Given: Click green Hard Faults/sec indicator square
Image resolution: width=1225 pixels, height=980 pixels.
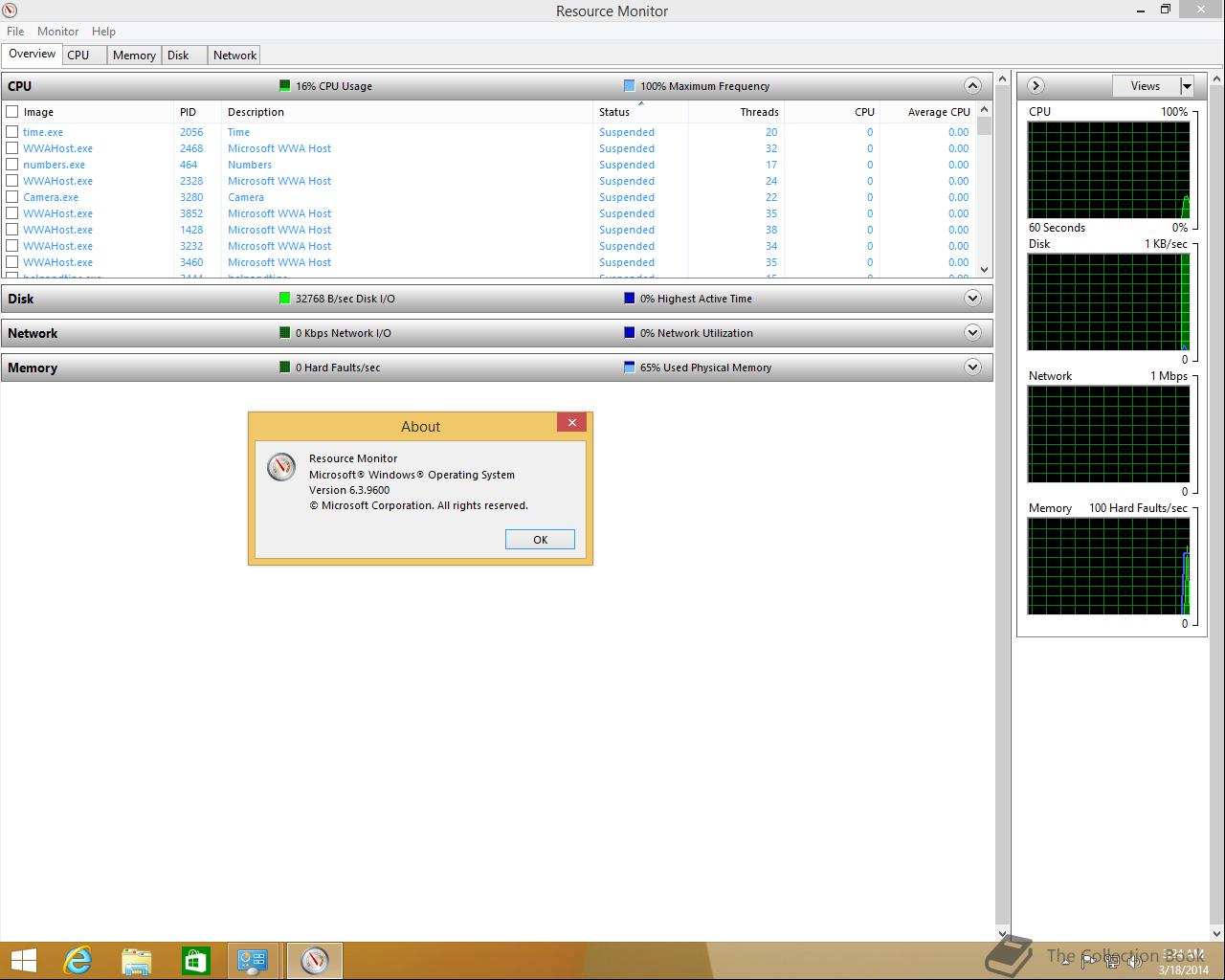Looking at the screenshot, I should coord(284,367).
